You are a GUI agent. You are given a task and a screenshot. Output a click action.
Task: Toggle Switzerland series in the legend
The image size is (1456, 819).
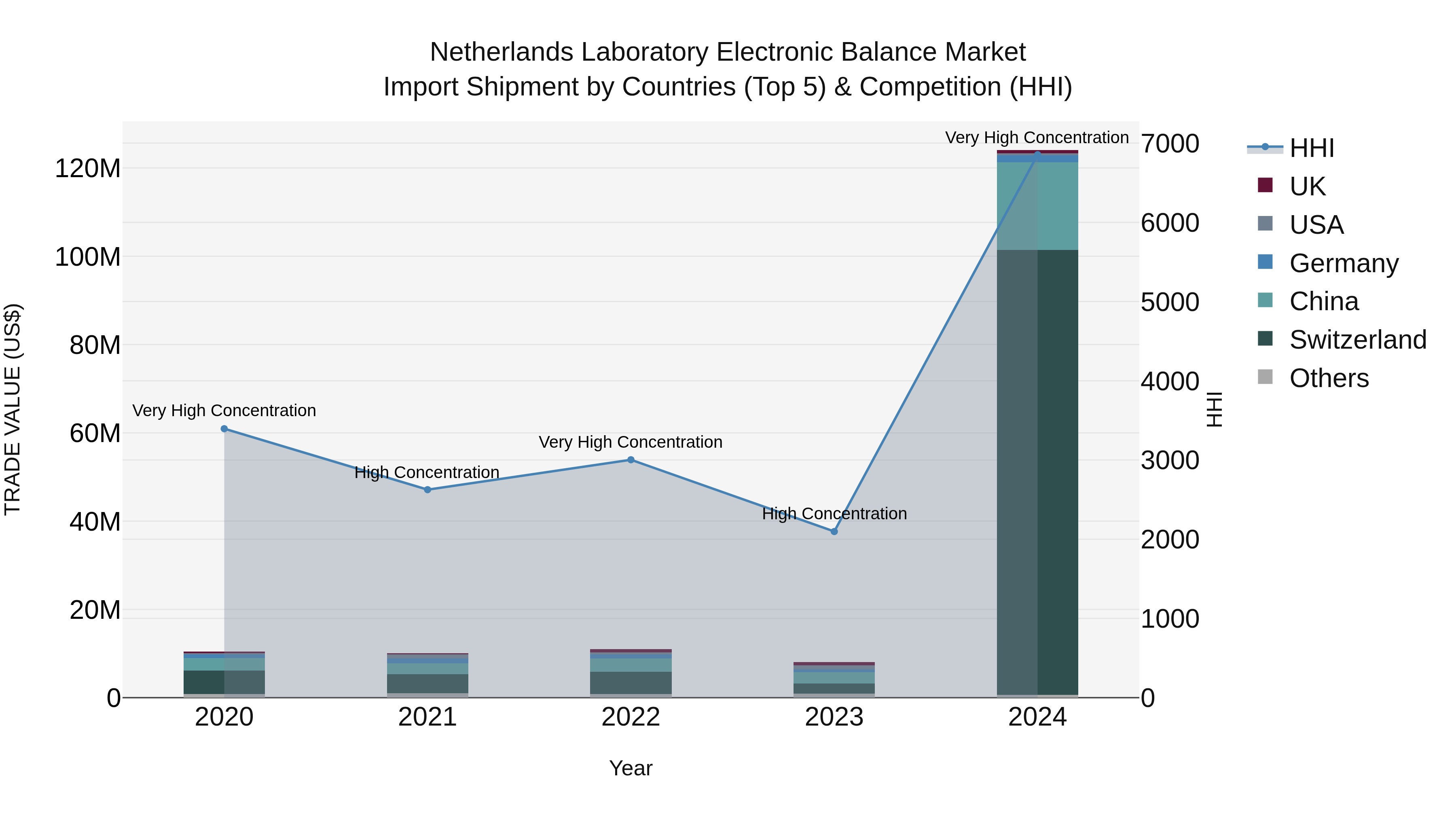[x=1342, y=340]
